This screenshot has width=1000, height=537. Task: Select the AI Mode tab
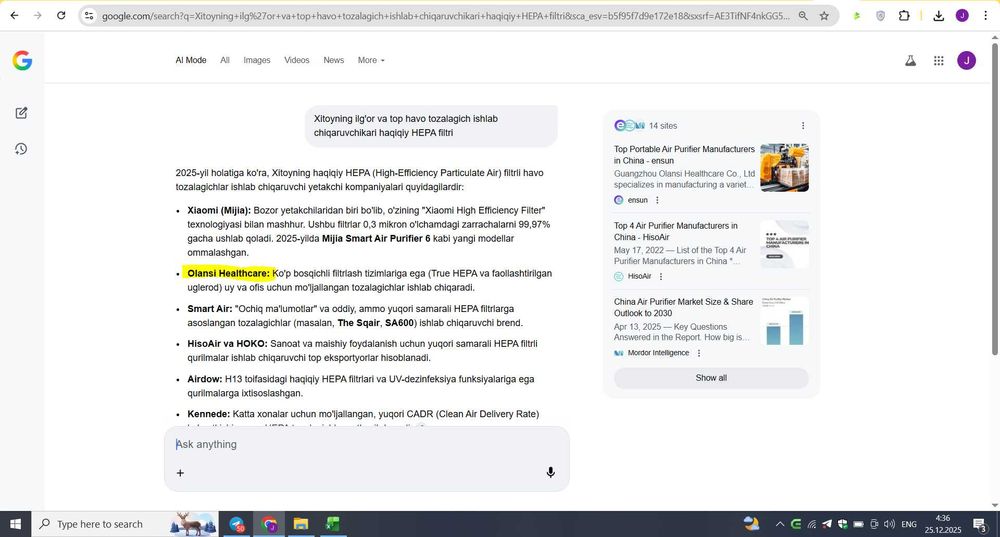pyautogui.click(x=191, y=60)
